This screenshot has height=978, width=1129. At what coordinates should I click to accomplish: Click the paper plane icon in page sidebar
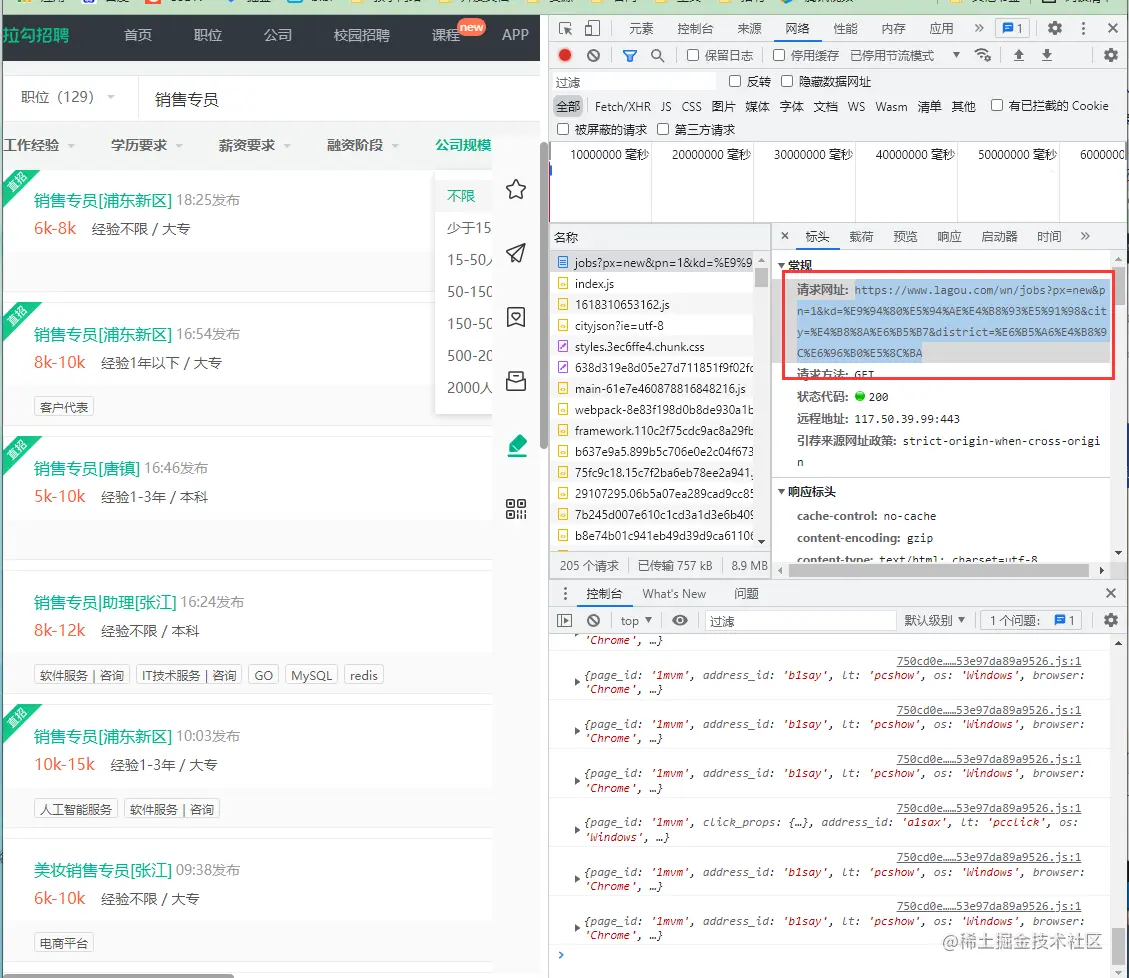point(516,253)
